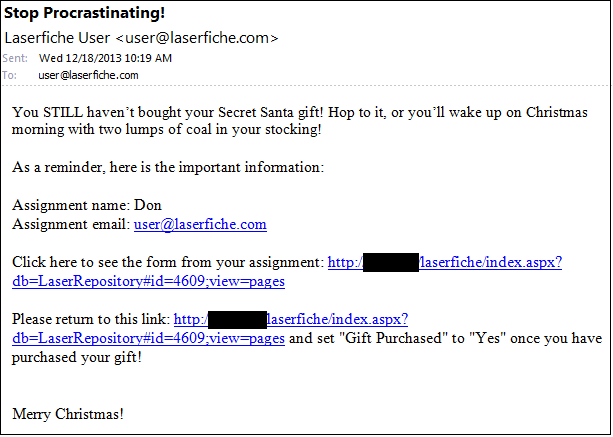Click the "Sent:" header label

15,58
